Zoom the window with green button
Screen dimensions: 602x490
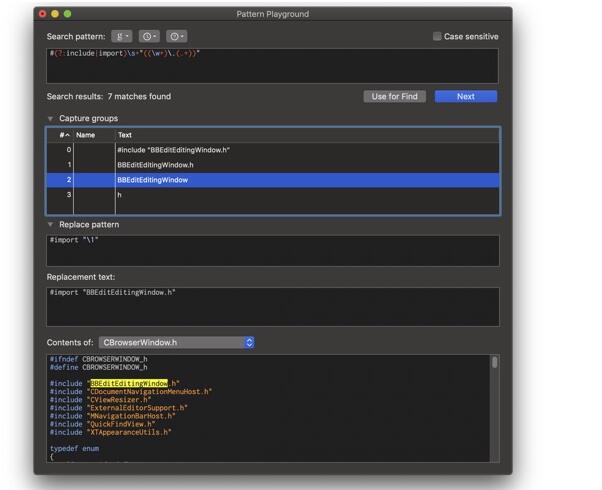click(x=68, y=14)
